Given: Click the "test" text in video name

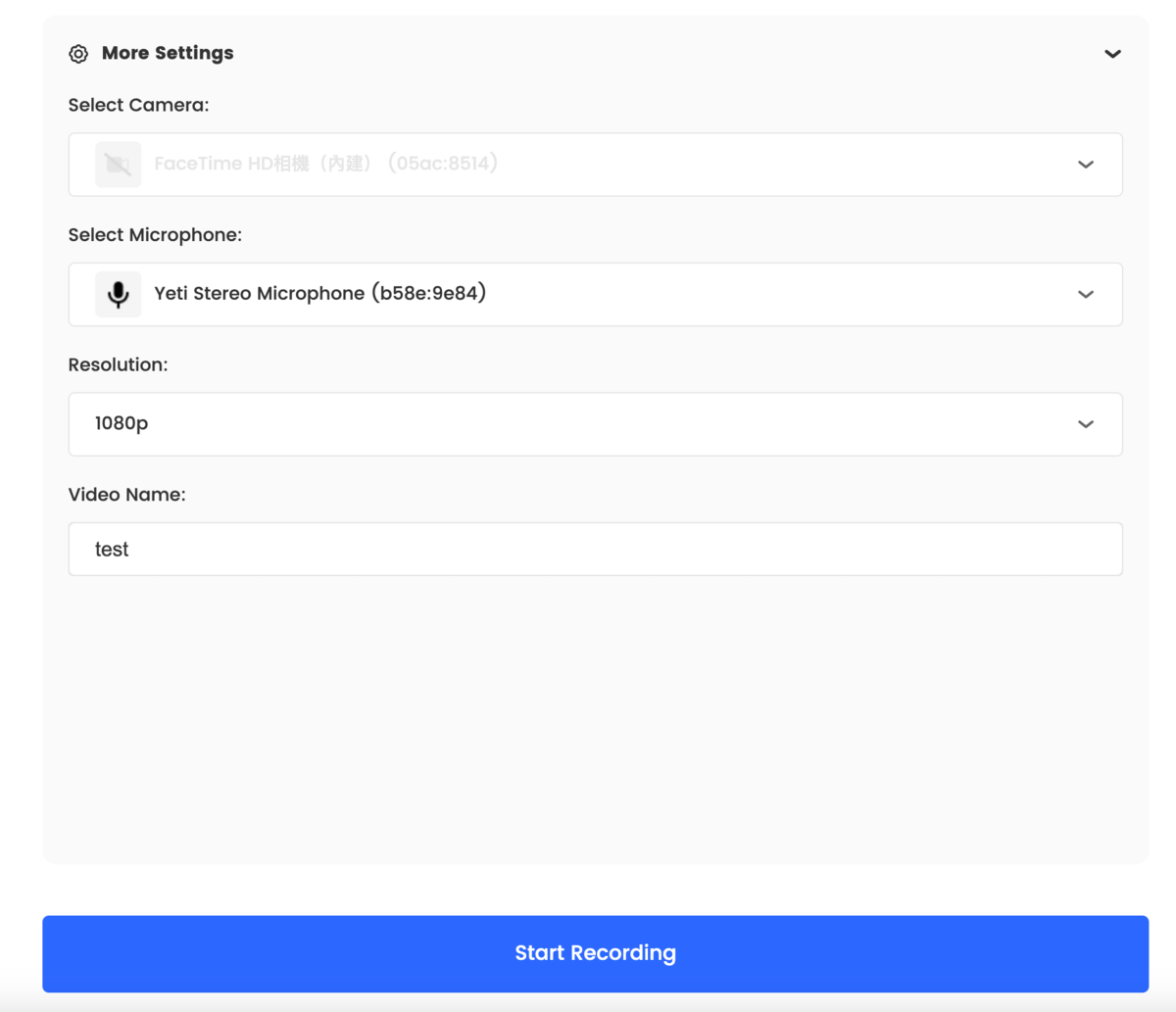Looking at the screenshot, I should point(112,550).
